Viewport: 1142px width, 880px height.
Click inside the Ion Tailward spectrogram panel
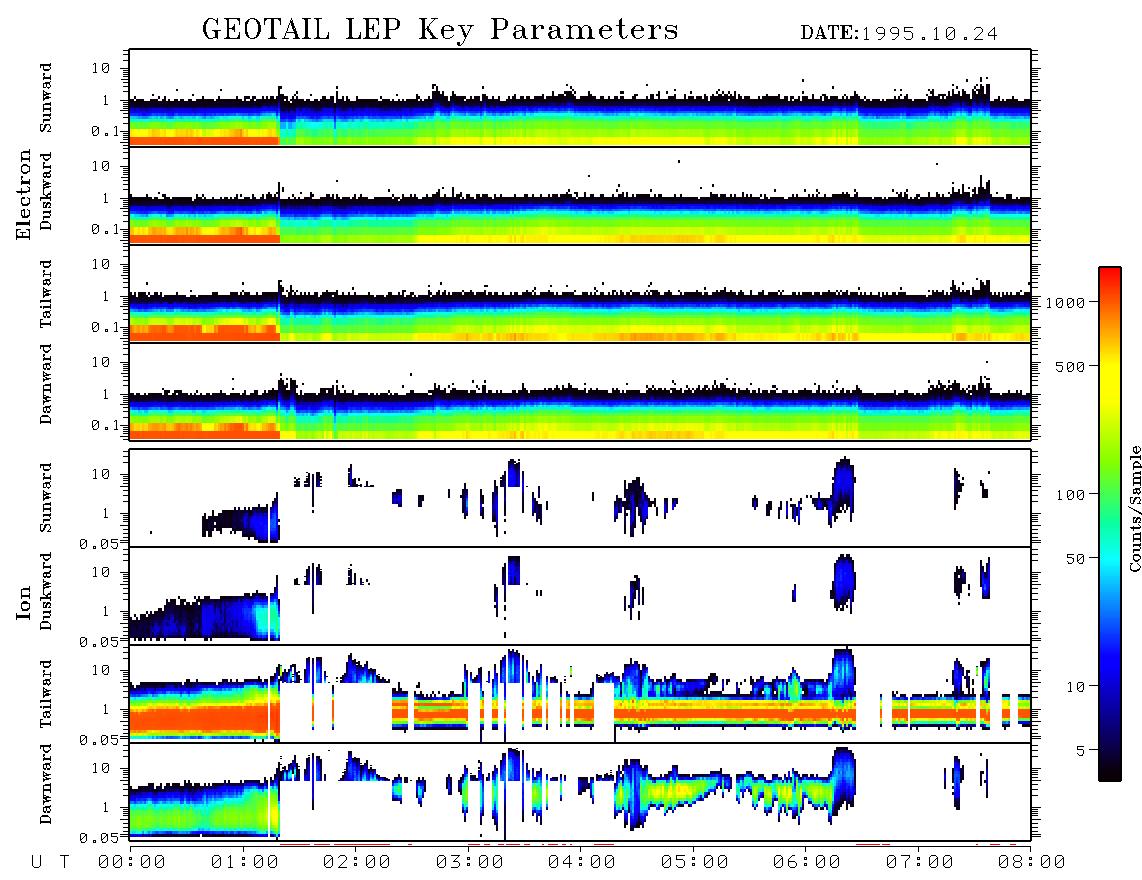(580, 694)
